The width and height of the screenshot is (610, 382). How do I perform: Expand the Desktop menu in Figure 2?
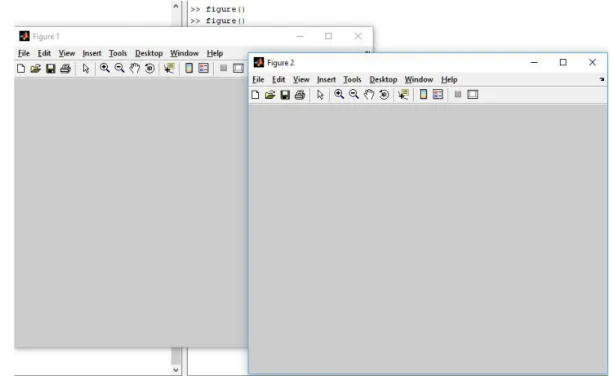click(383, 79)
